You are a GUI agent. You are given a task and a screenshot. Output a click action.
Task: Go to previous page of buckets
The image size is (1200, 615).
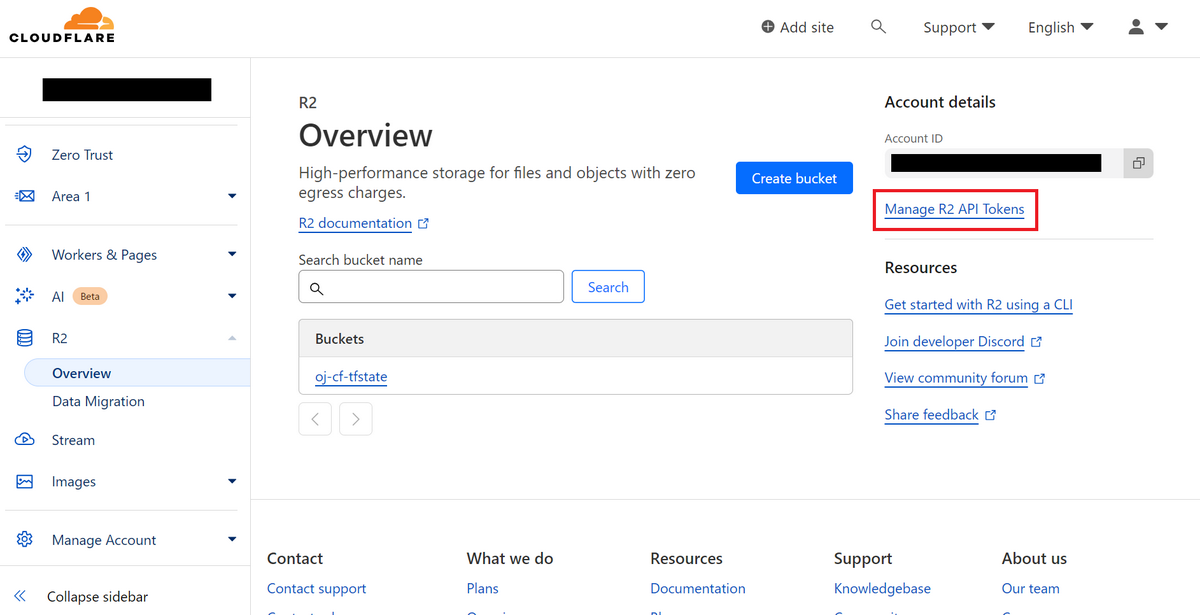[x=315, y=419]
